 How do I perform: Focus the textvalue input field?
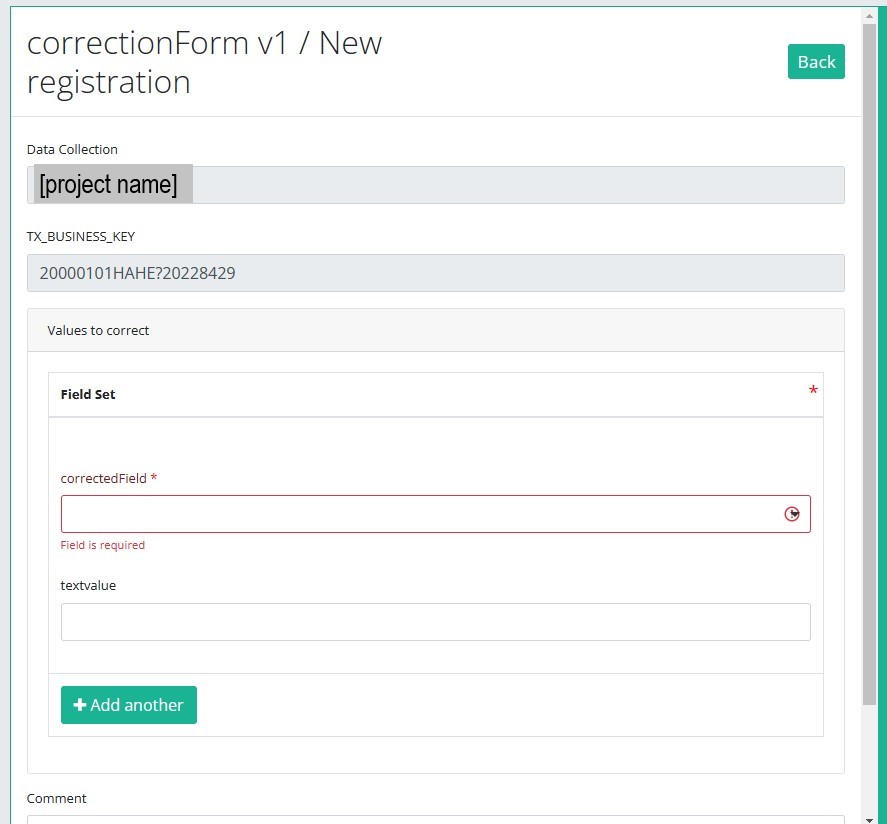click(x=435, y=622)
